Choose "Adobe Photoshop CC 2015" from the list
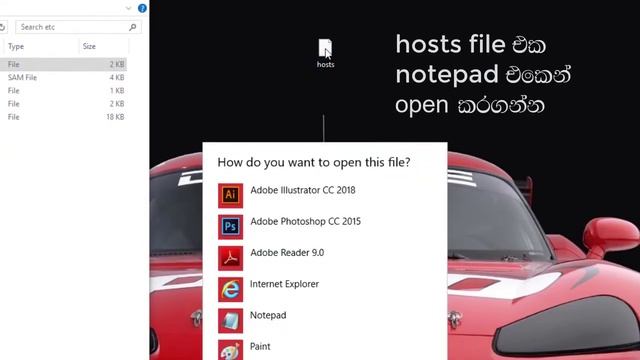The image size is (640, 360). (305, 222)
